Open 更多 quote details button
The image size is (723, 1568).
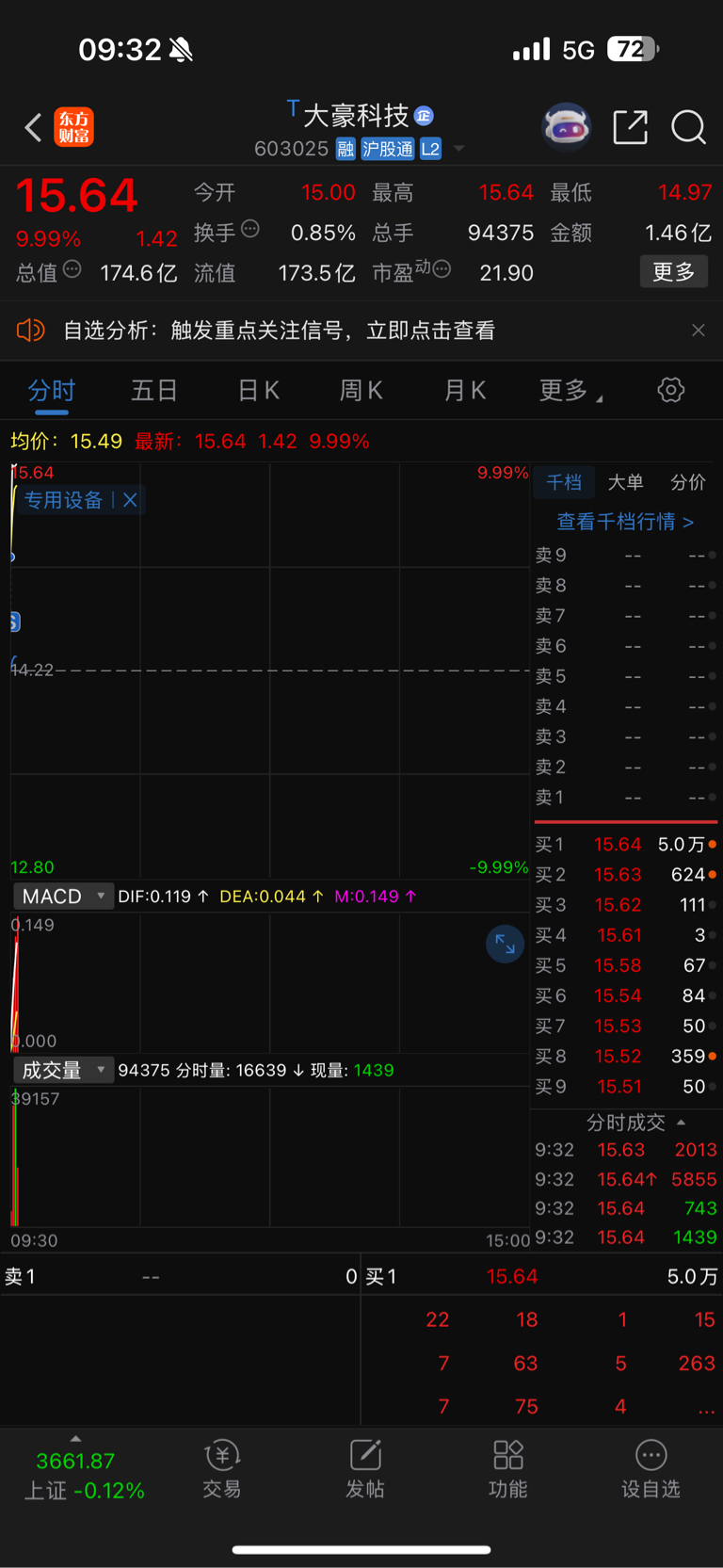(673, 272)
